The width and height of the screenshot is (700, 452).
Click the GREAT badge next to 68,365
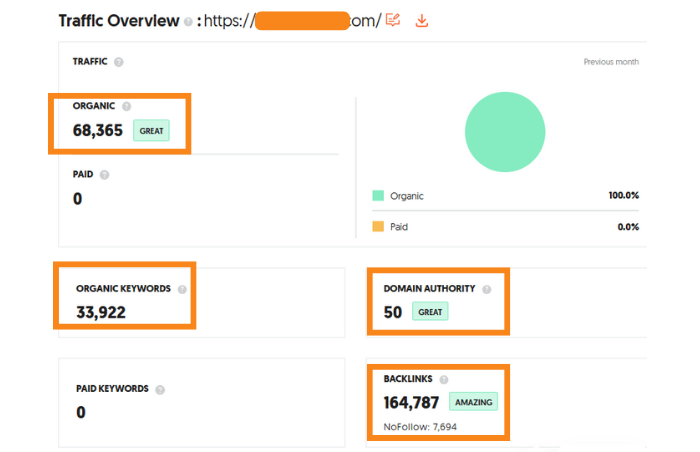coord(151,130)
